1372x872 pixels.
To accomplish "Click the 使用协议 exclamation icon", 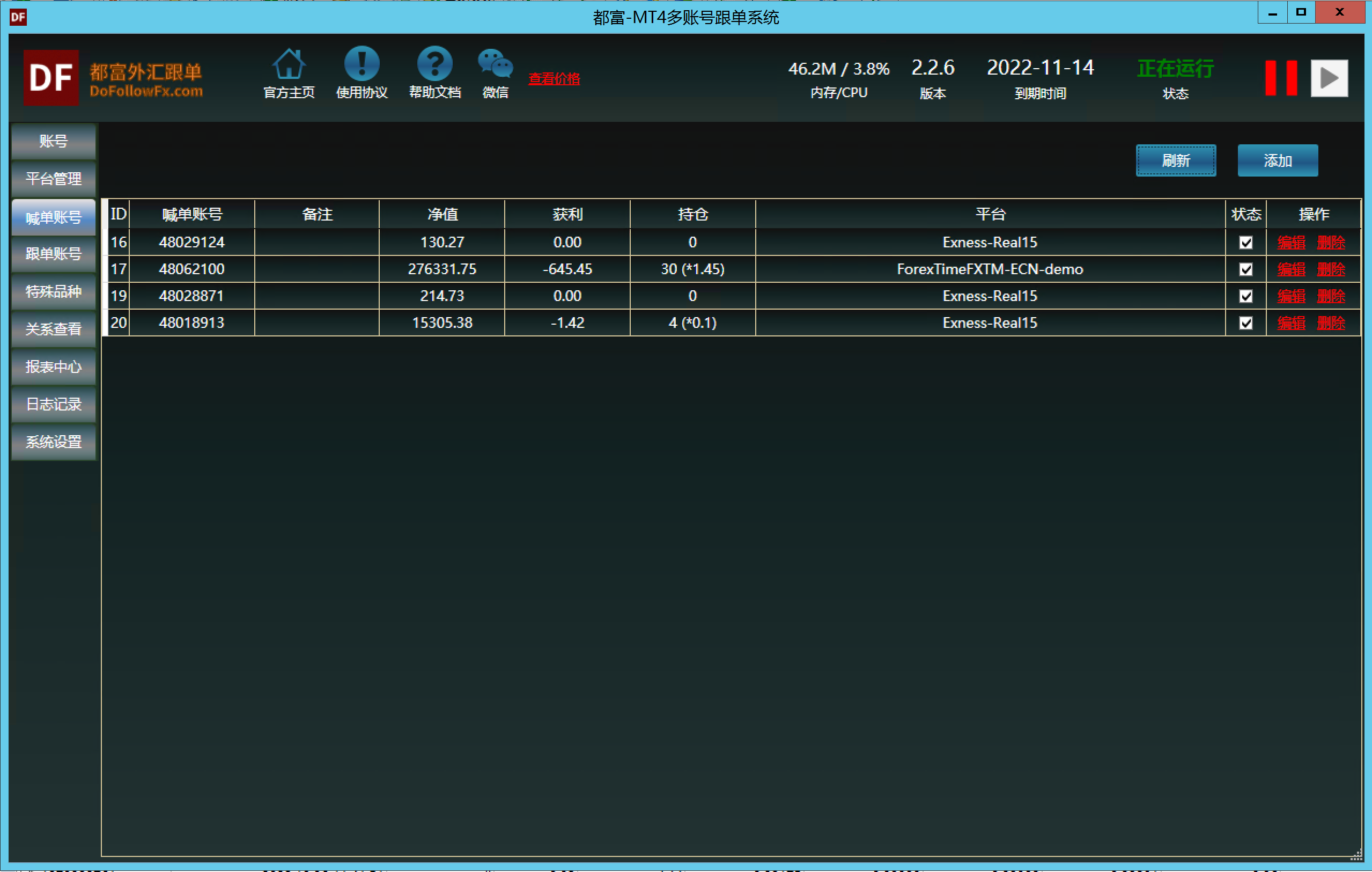I will [362, 64].
